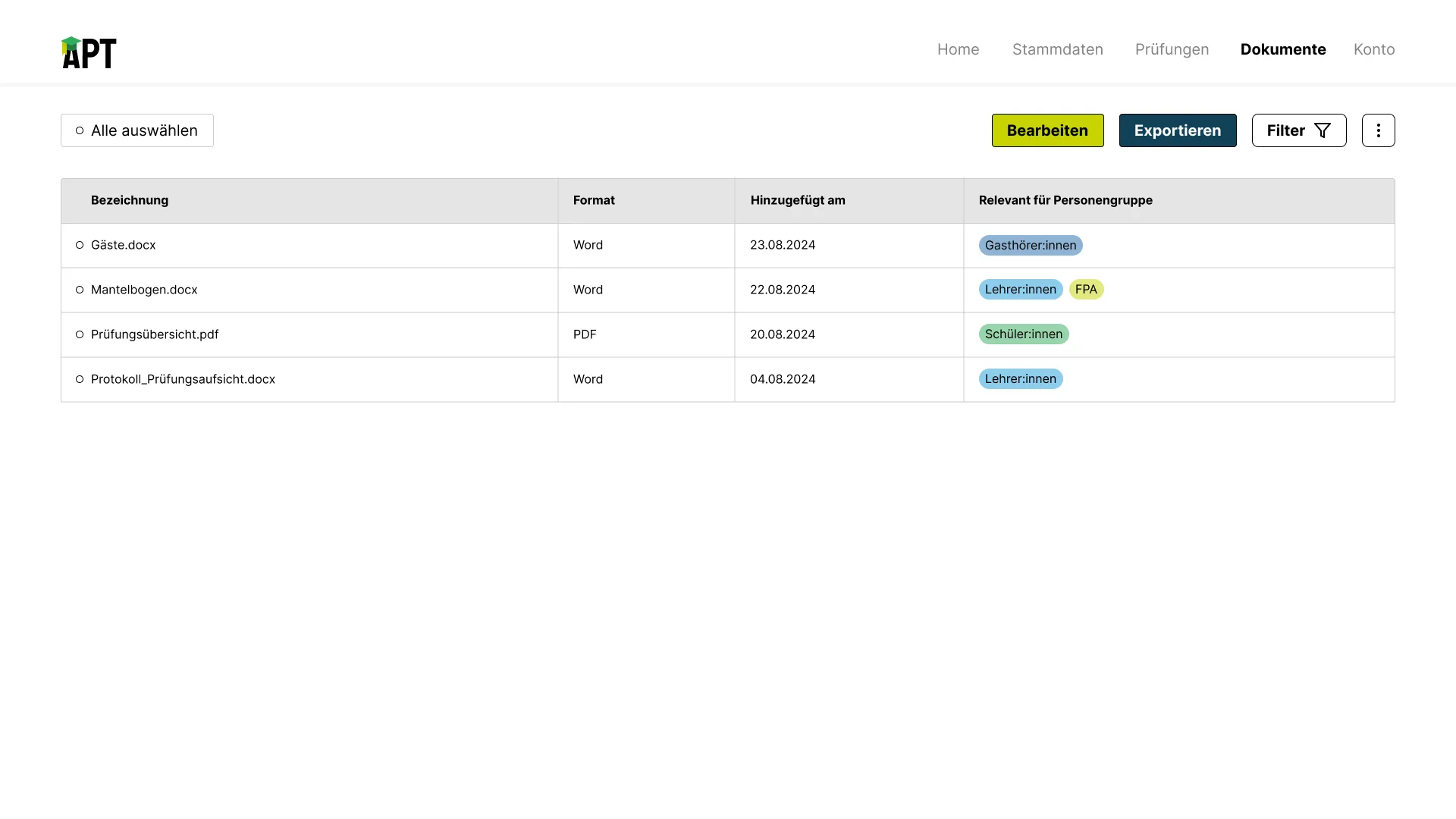Click the Gasthörer:innen tag
Viewport: 1456px width, 819px height.
tap(1031, 245)
